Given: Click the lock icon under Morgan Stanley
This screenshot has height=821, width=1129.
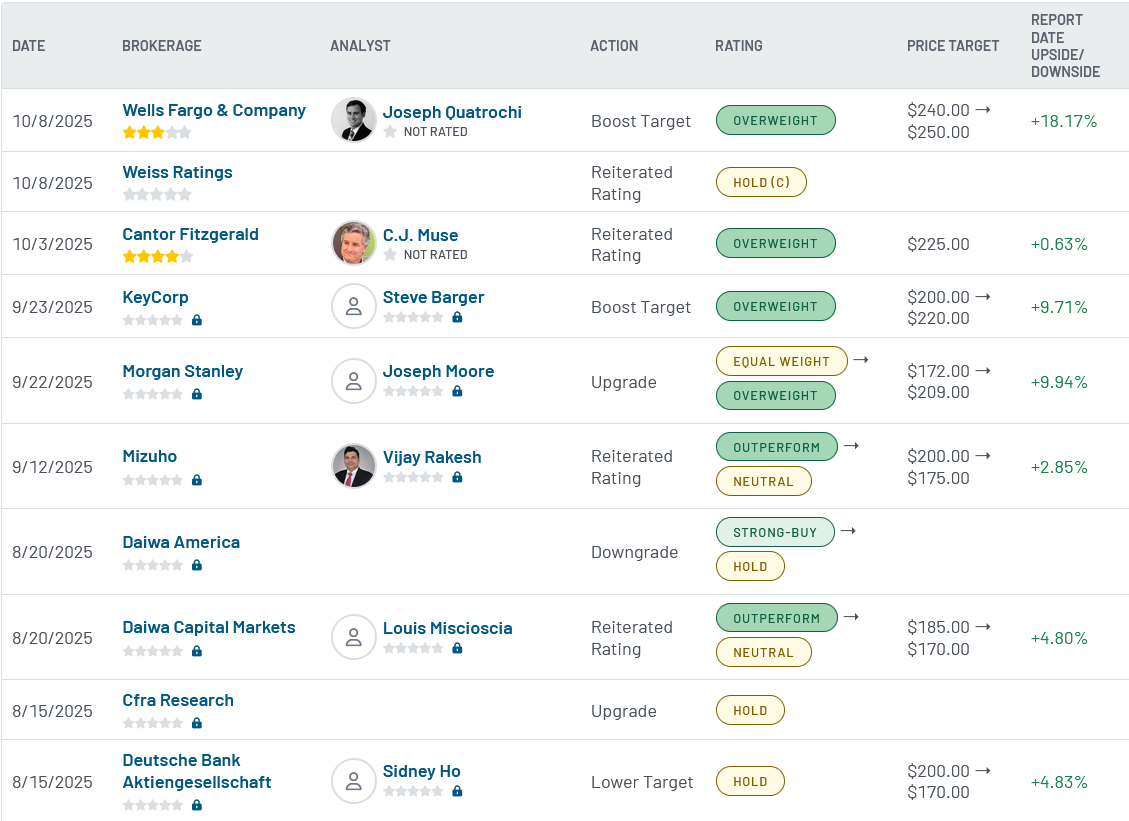Looking at the screenshot, I should (197, 395).
